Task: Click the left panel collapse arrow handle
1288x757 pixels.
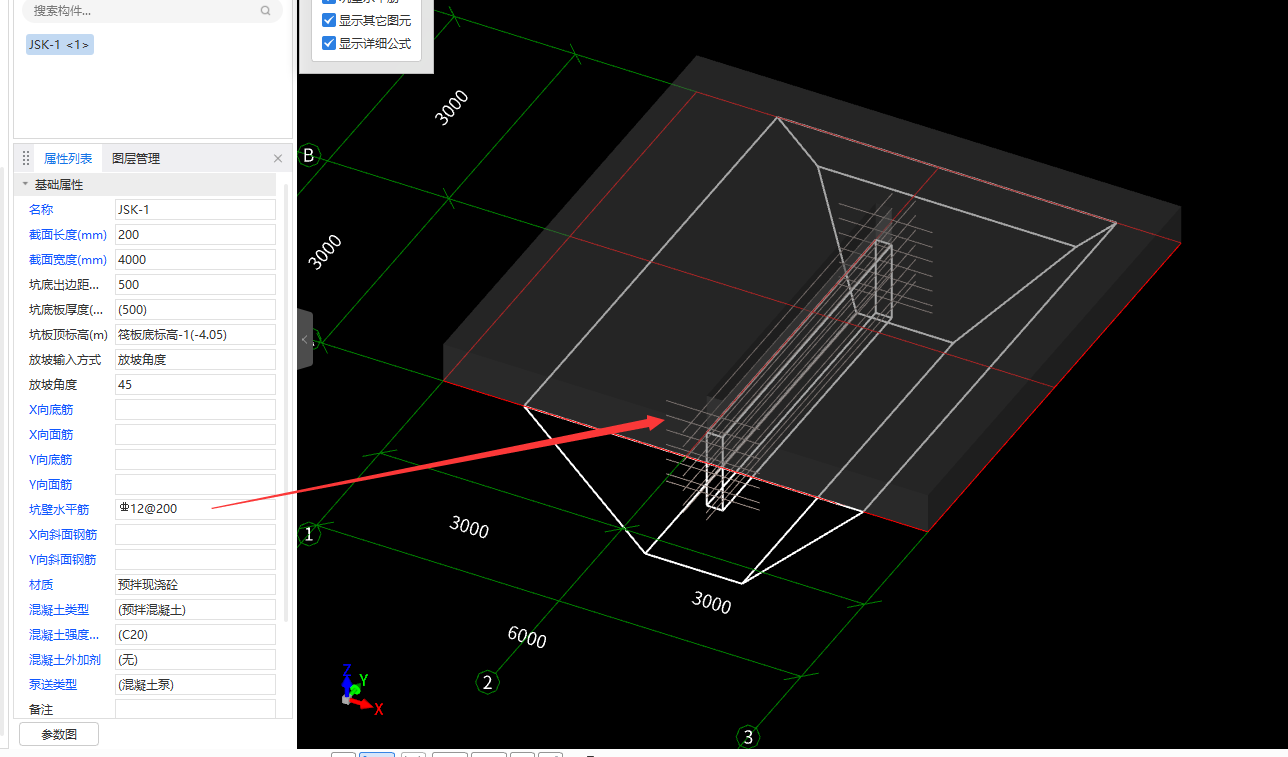Action: coord(305,339)
